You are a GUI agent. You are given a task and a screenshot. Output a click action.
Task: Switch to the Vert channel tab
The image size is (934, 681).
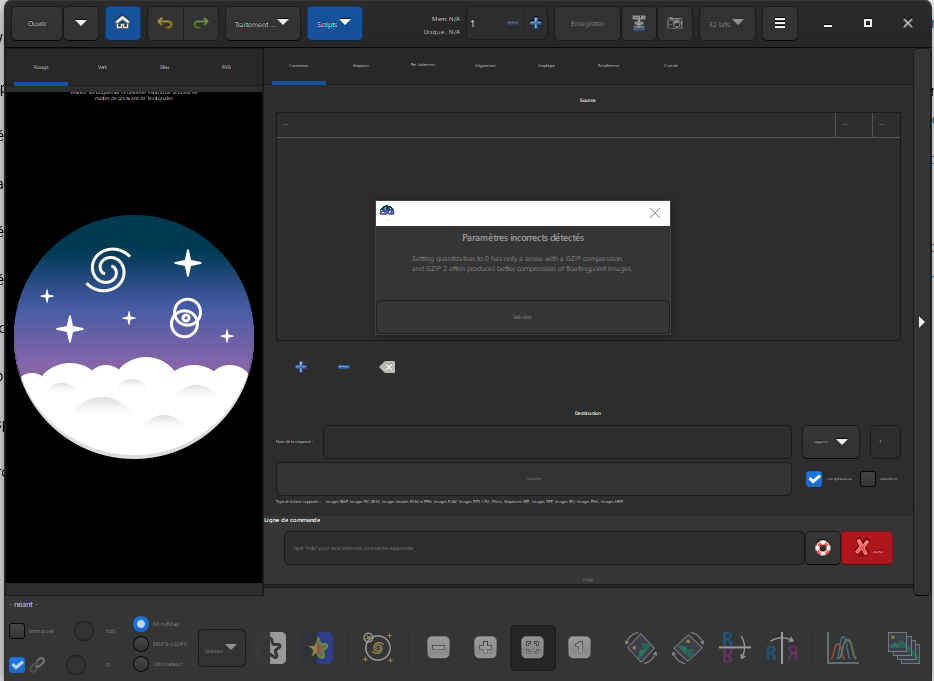[x=102, y=67]
